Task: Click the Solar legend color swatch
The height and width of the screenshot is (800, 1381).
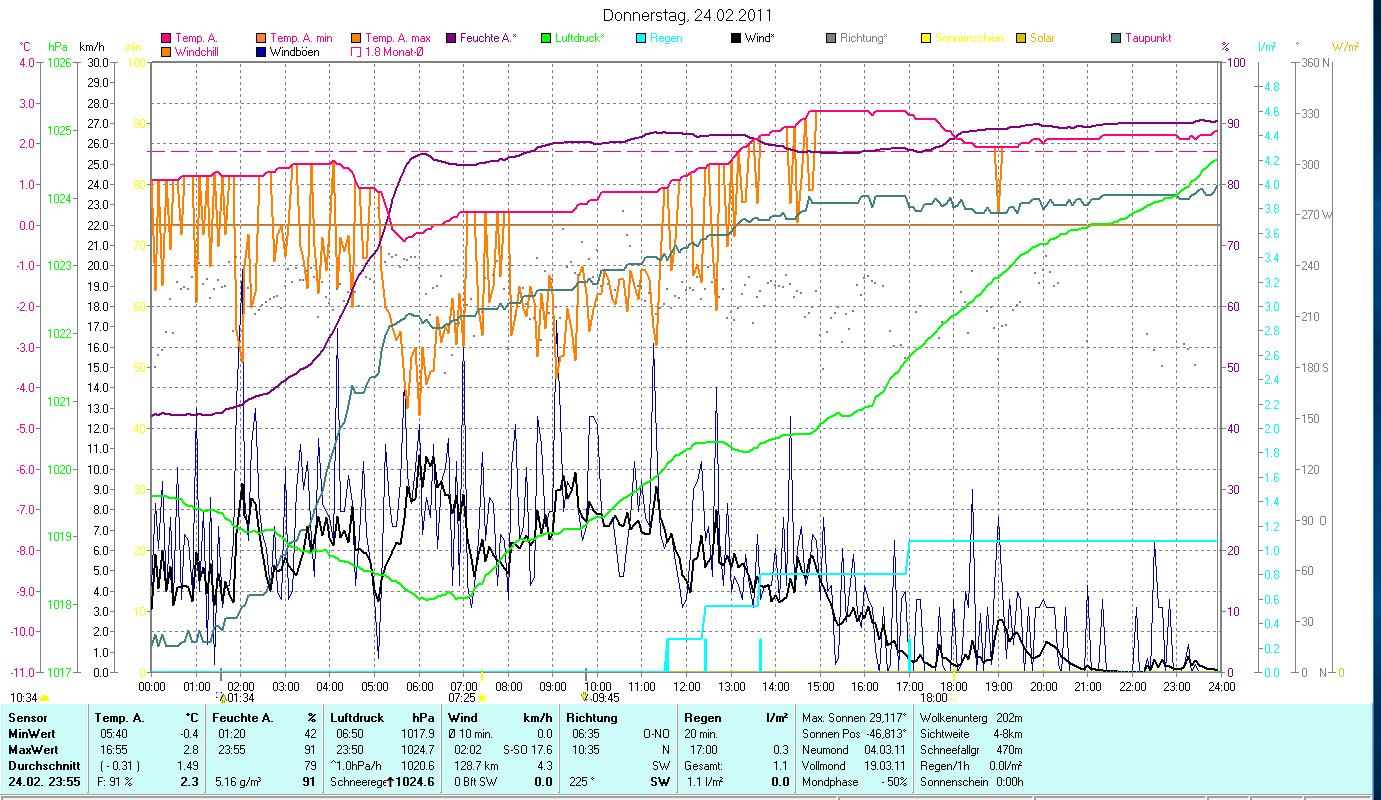Action: pyautogui.click(x=1021, y=38)
